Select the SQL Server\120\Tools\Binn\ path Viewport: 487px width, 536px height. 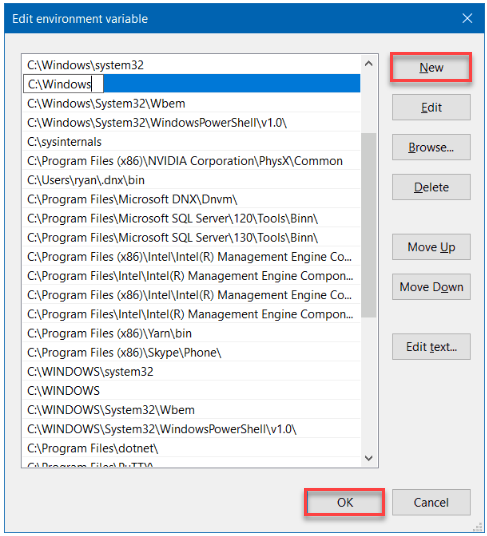191,218
